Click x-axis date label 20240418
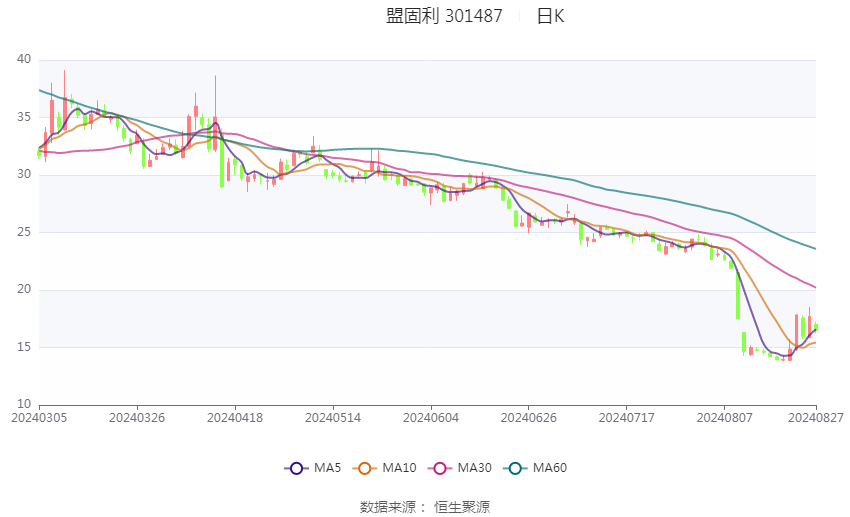The image size is (850, 517). (235, 418)
